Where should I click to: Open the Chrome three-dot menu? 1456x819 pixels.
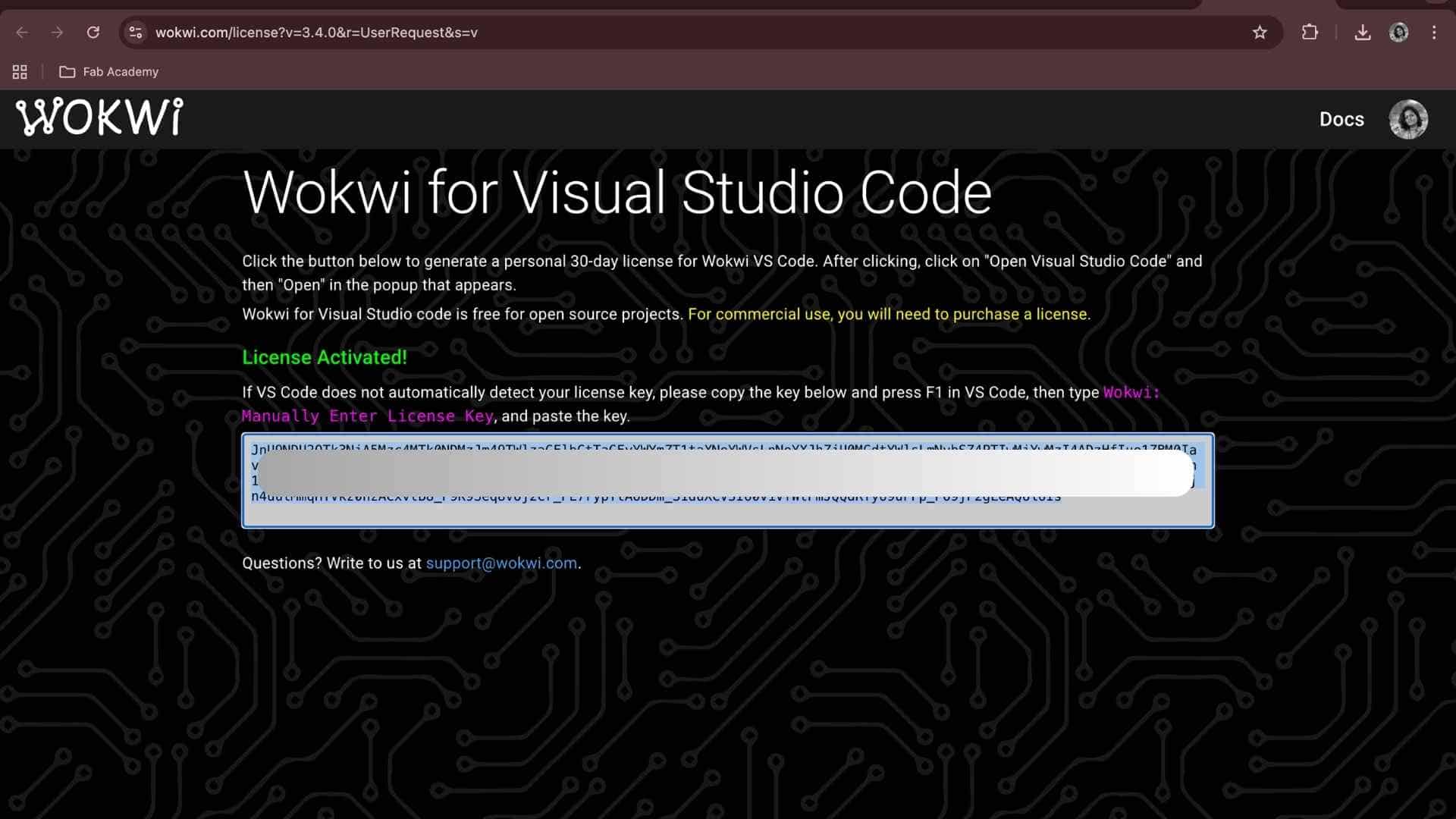(1434, 33)
